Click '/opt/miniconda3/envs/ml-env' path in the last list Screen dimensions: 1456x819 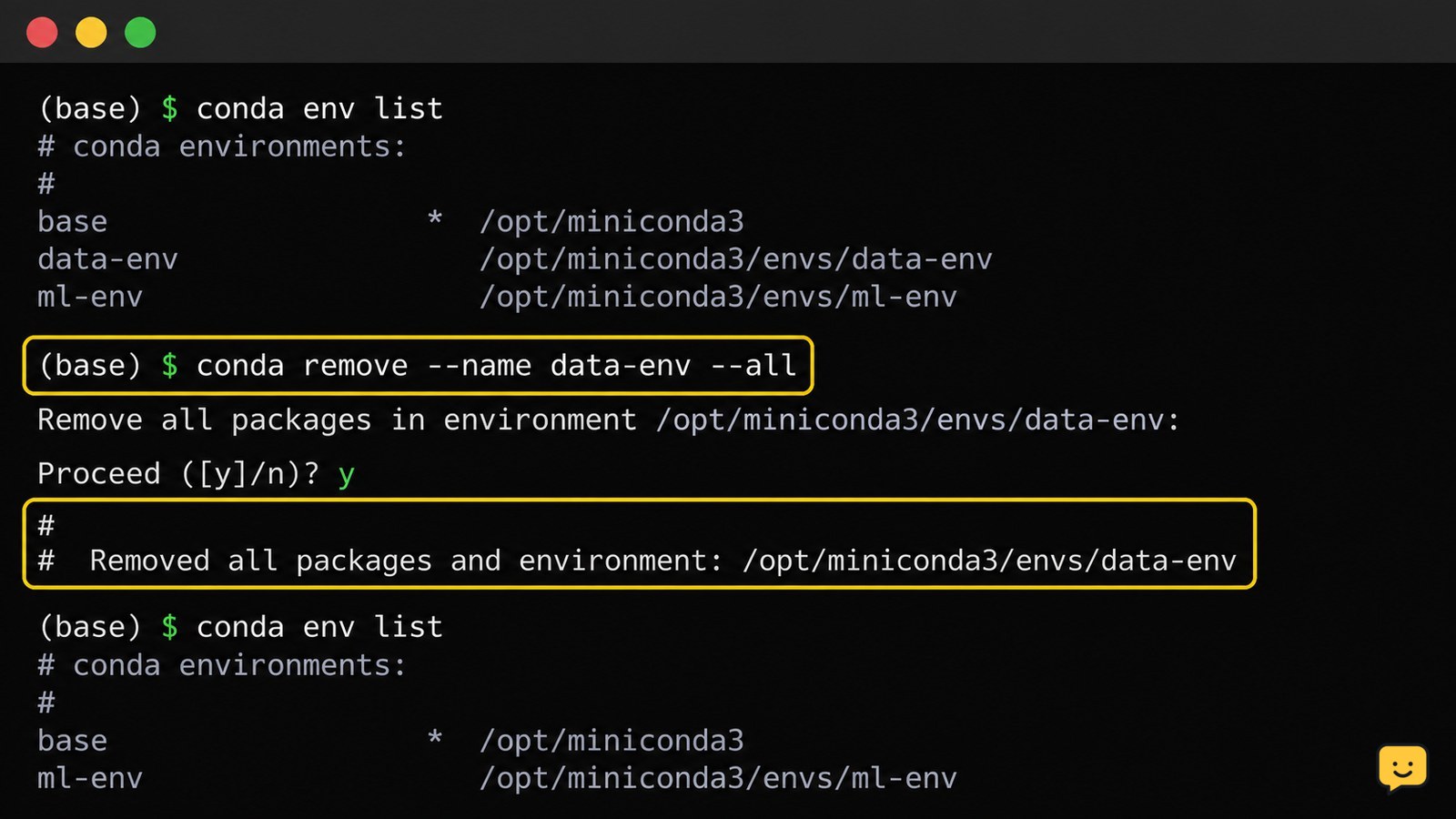point(718,778)
